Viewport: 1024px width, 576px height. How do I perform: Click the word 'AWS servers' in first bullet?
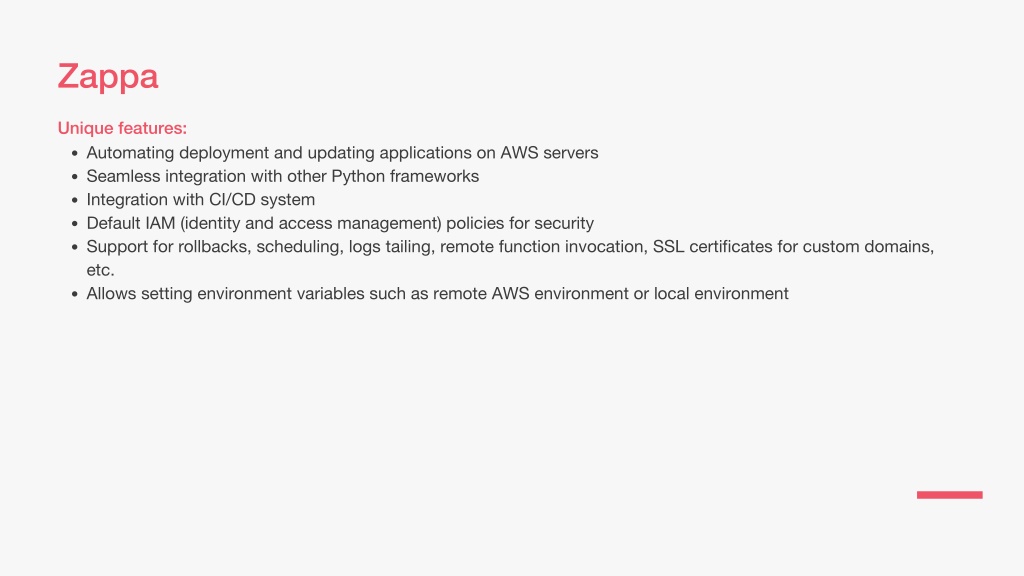click(549, 153)
